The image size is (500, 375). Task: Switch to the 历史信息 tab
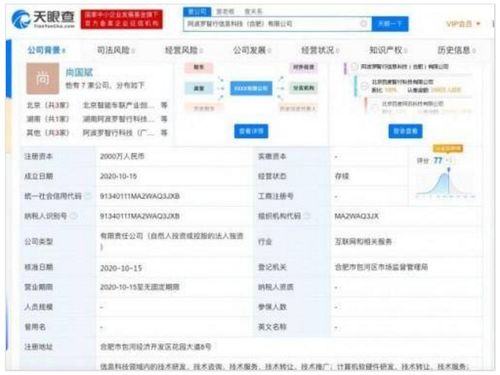[x=456, y=50]
